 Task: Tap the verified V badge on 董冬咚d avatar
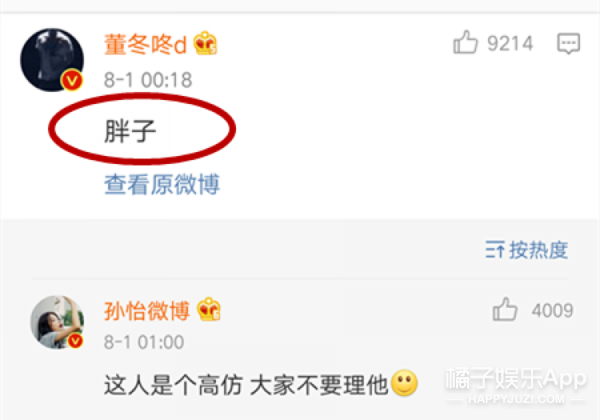[x=72, y=80]
